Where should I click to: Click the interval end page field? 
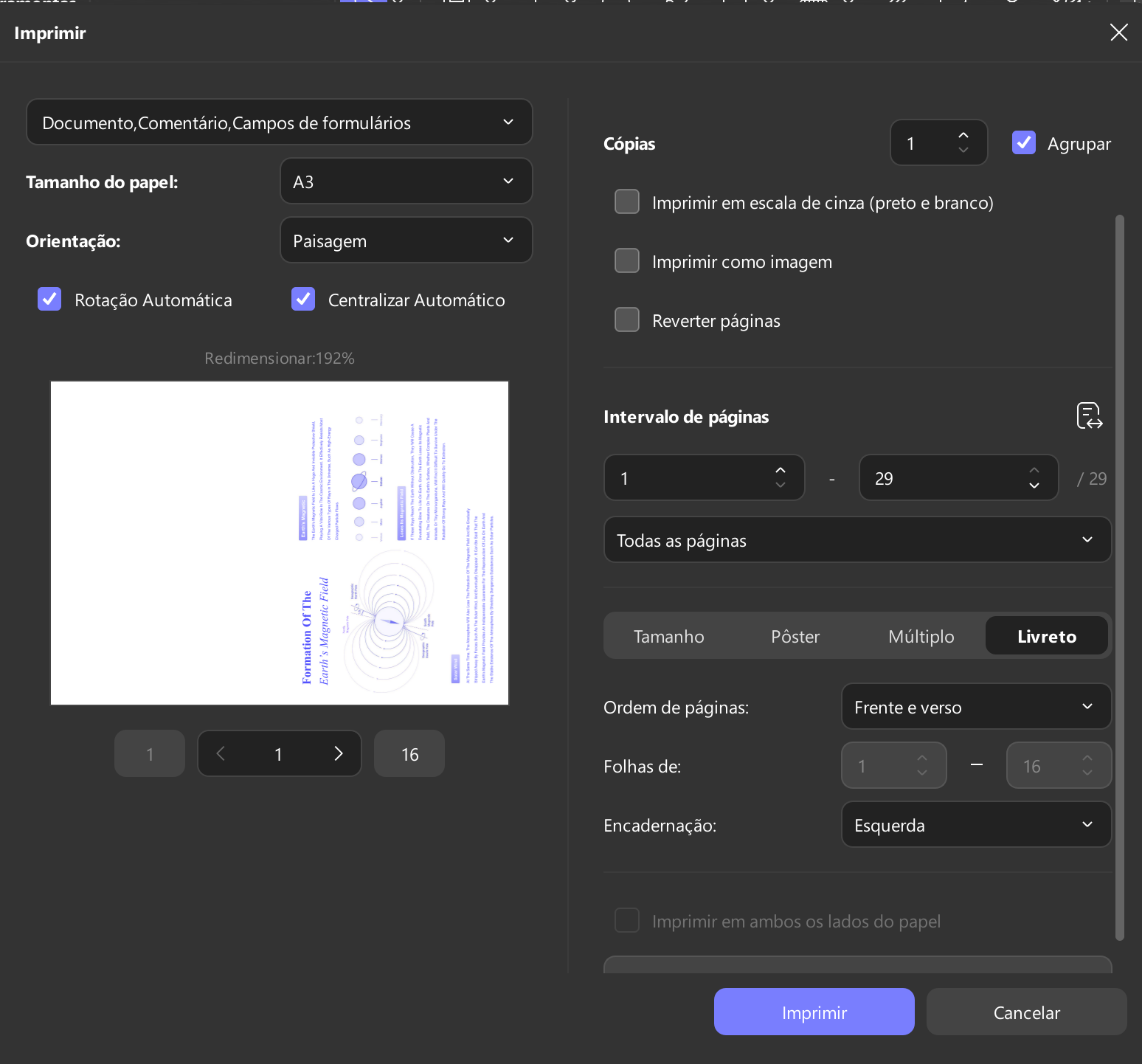point(959,477)
